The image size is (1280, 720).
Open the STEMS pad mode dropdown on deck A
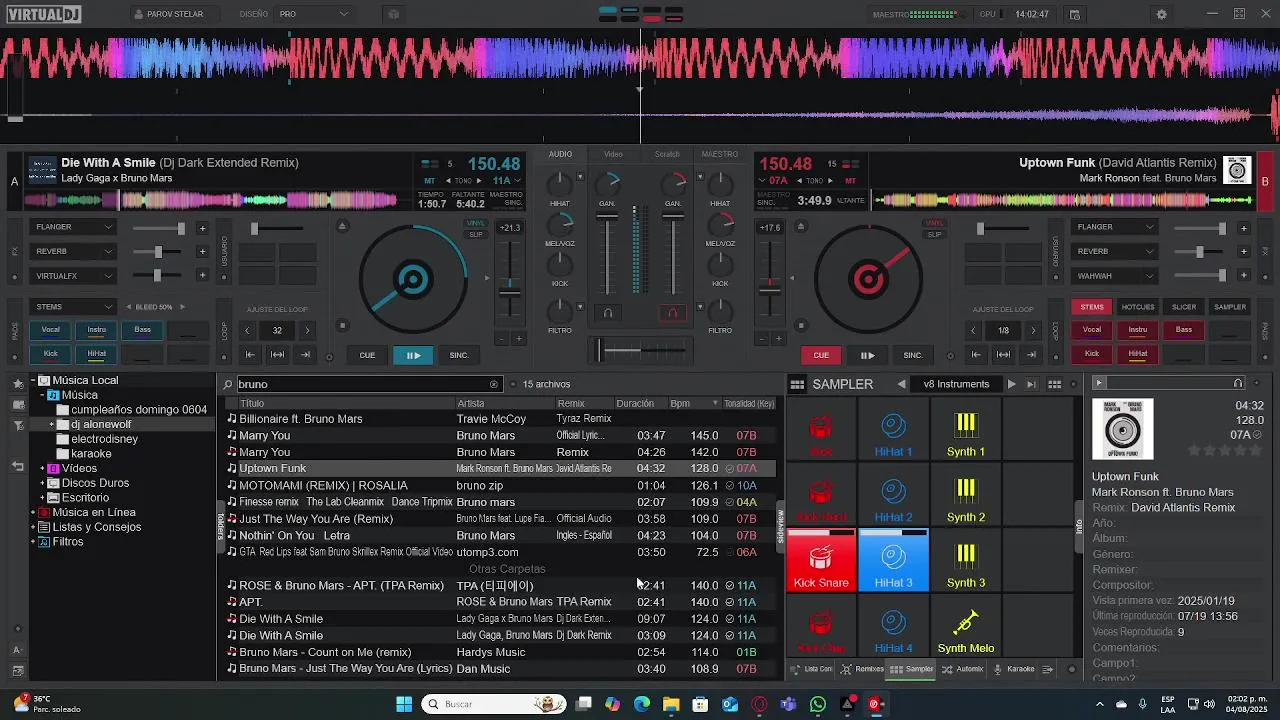(x=75, y=307)
